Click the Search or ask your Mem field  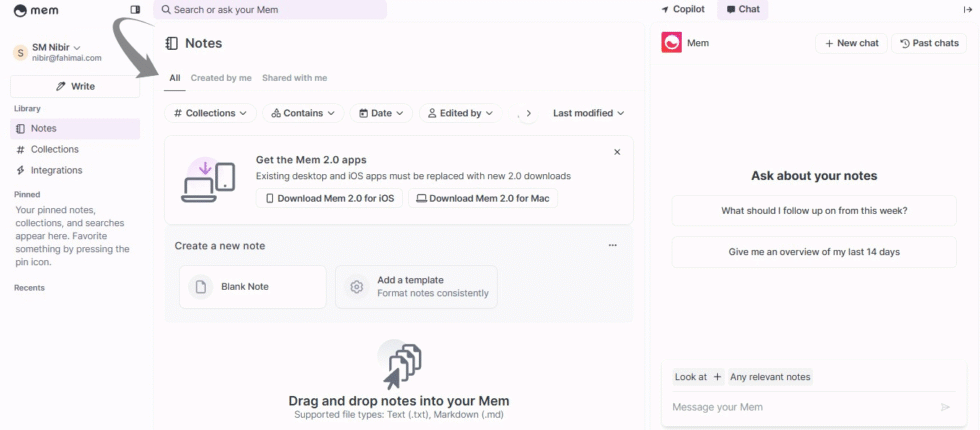point(270,10)
